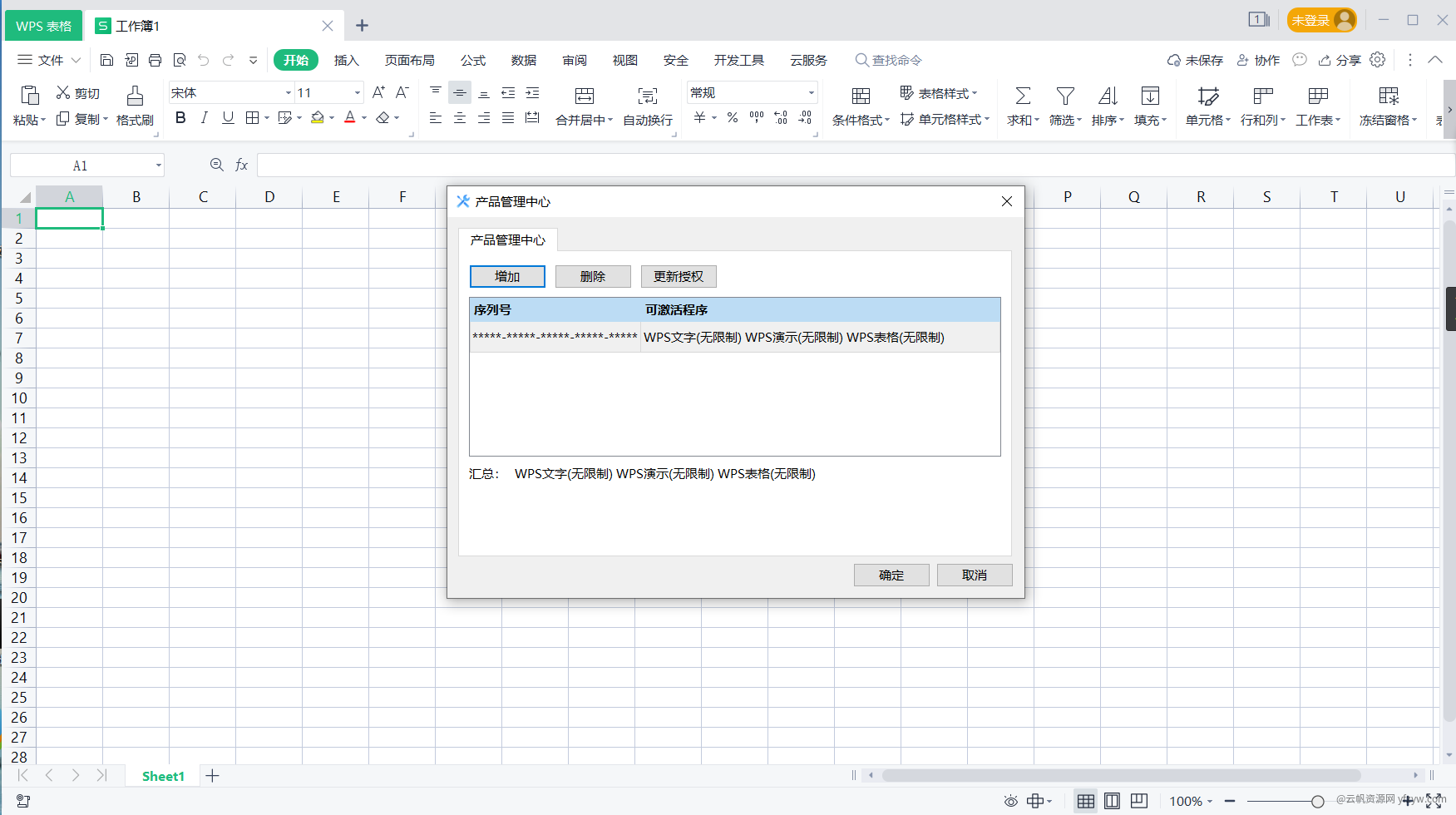The image size is (1456, 815).
Task: Click the insert function fx icon
Action: click(241, 165)
